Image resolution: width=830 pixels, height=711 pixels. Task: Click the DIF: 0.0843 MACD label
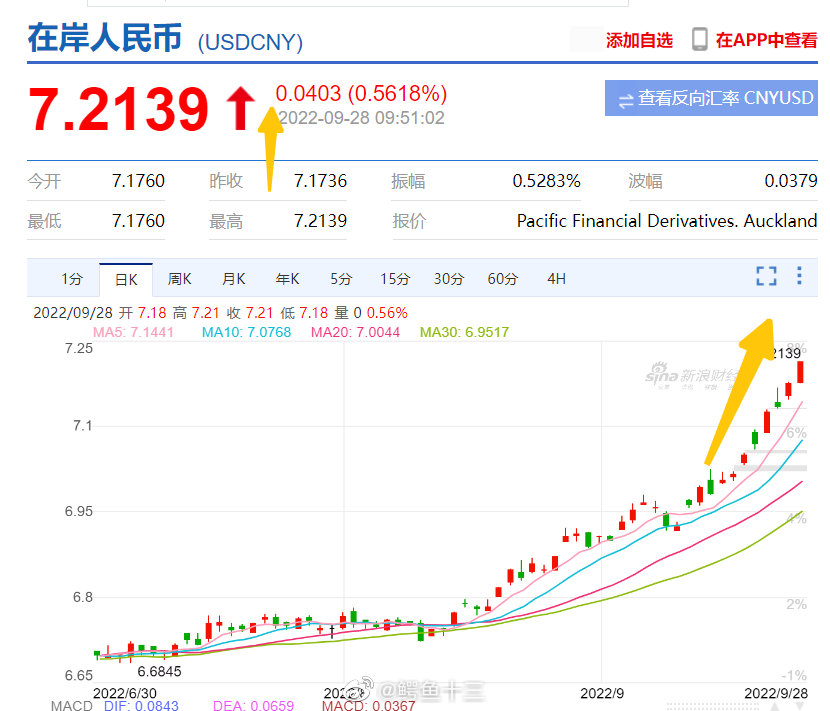[141, 705]
